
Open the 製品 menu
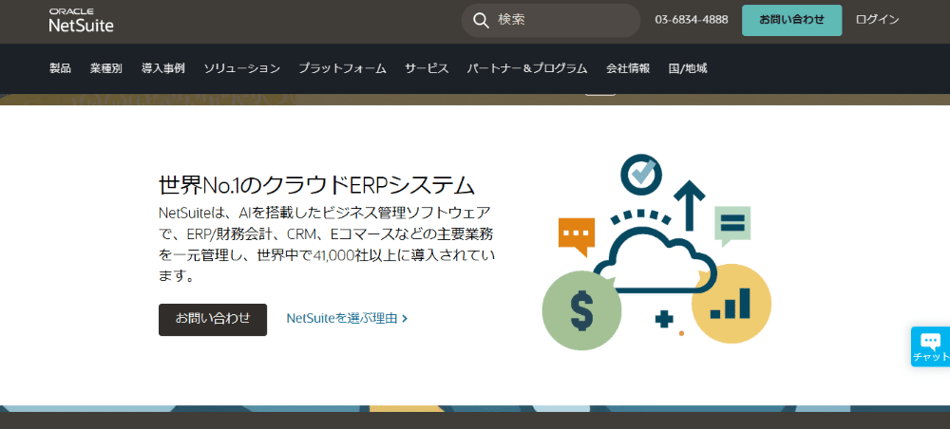(60, 68)
